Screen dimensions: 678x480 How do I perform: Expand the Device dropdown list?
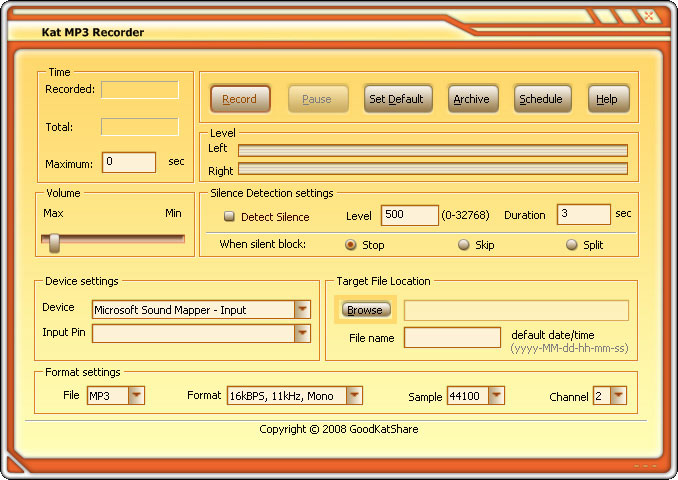(302, 310)
